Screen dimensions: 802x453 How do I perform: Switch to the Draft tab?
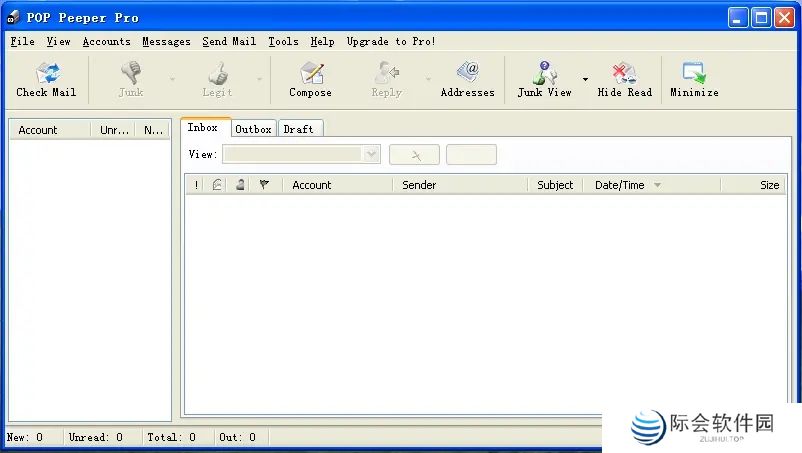coord(298,129)
